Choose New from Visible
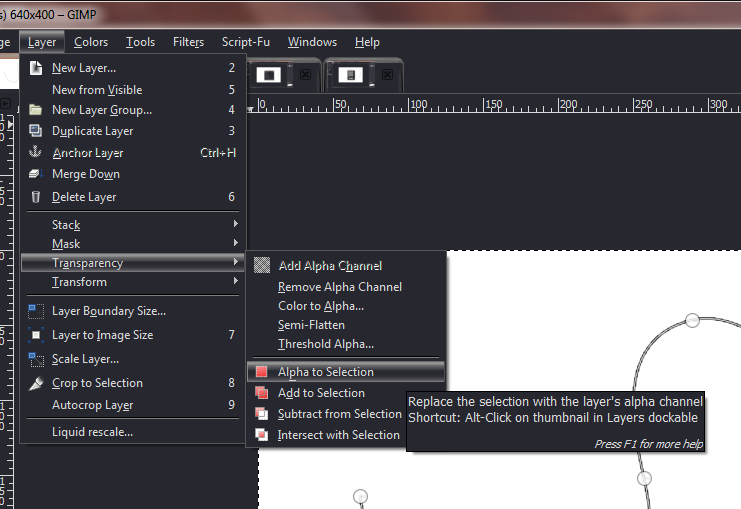 133,90
